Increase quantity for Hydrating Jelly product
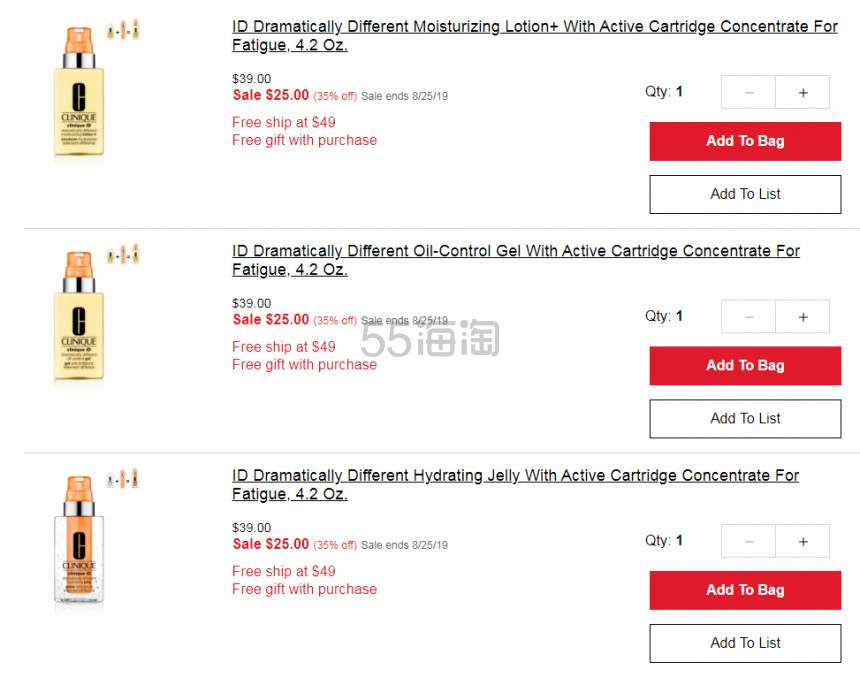The width and height of the screenshot is (860, 677). point(802,541)
